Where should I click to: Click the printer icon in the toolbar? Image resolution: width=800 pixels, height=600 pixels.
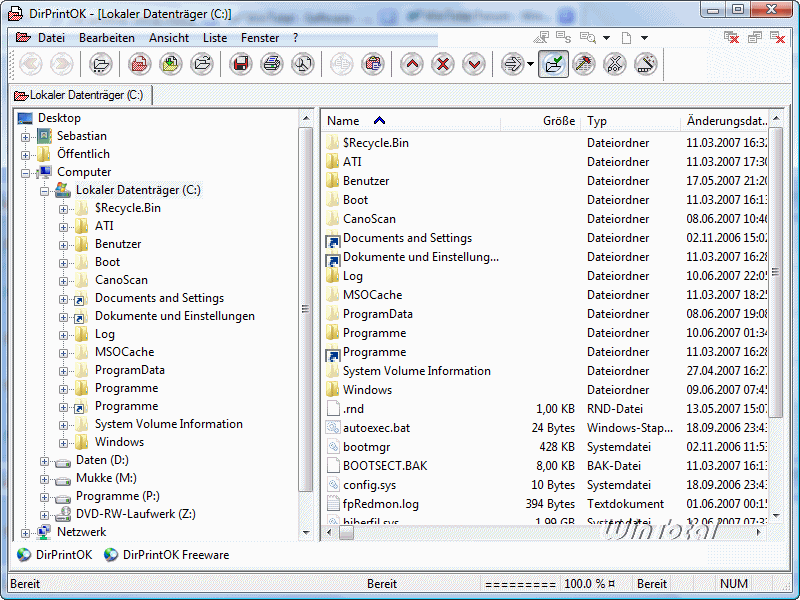(272, 64)
